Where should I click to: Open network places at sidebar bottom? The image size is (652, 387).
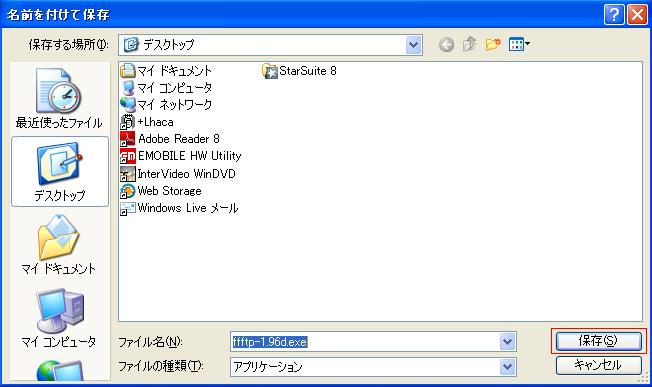[x=59, y=371]
